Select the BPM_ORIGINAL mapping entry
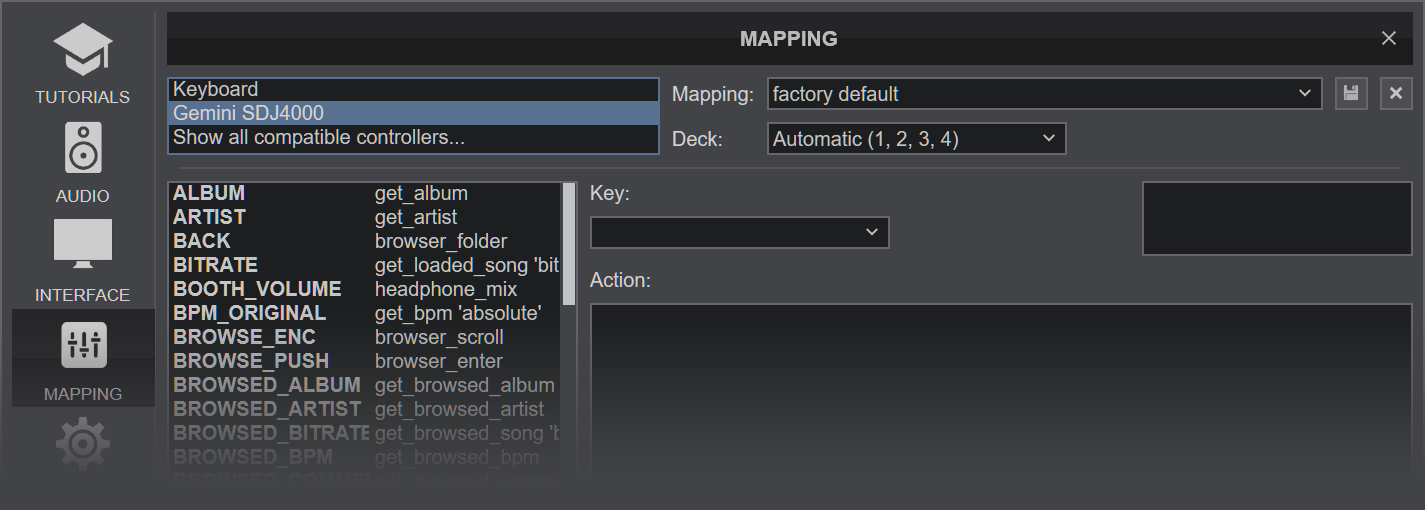 (x=364, y=313)
